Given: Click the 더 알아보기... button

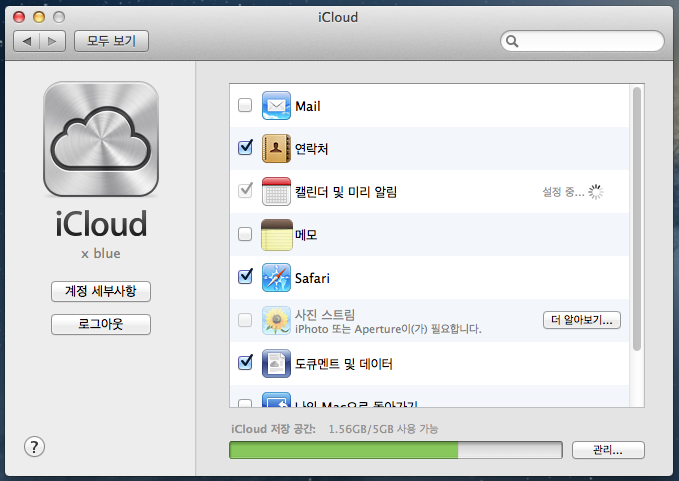Looking at the screenshot, I should (x=582, y=320).
